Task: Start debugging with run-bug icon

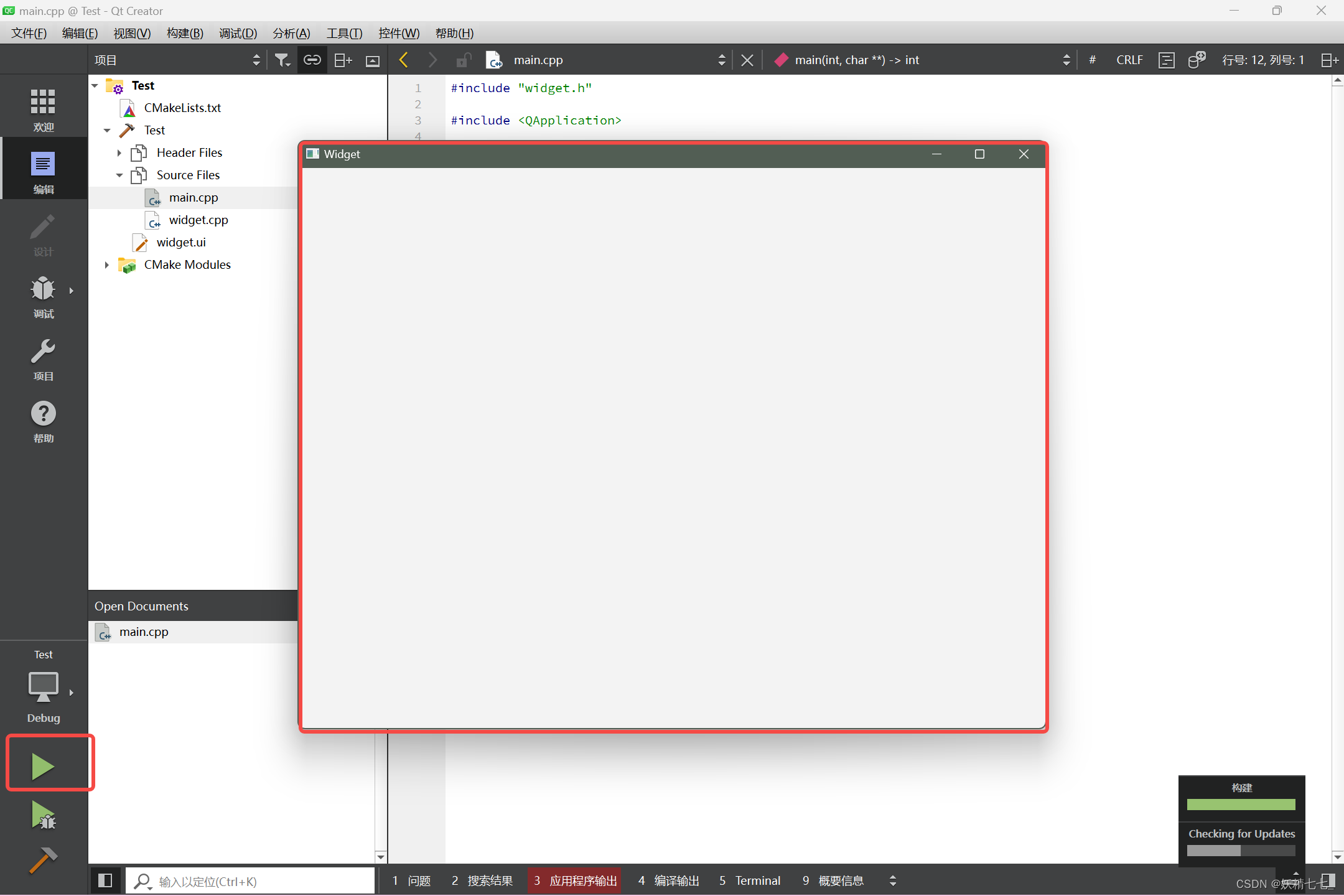Action: [43, 815]
